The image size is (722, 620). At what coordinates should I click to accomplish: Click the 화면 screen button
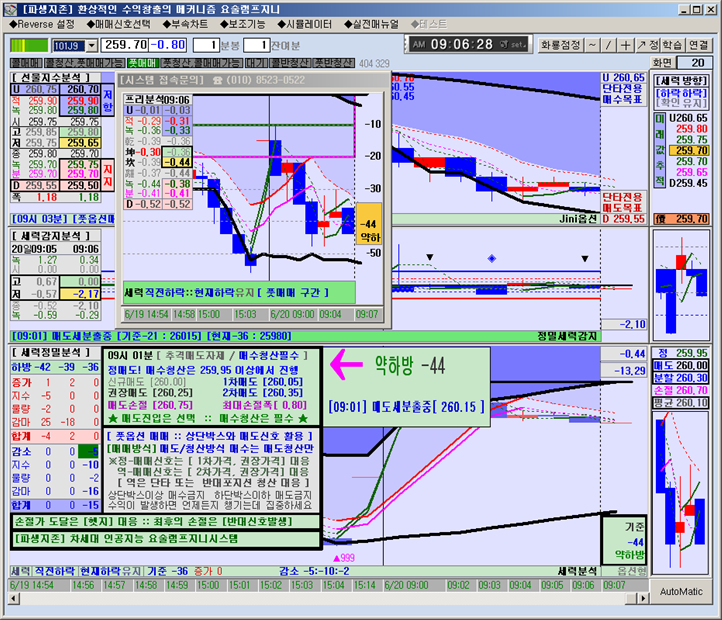click(663, 63)
